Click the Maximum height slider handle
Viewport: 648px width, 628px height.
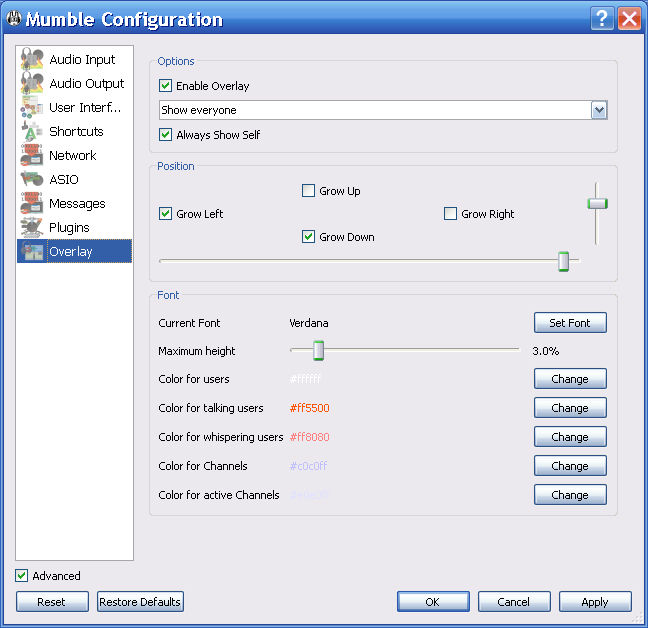[x=318, y=350]
